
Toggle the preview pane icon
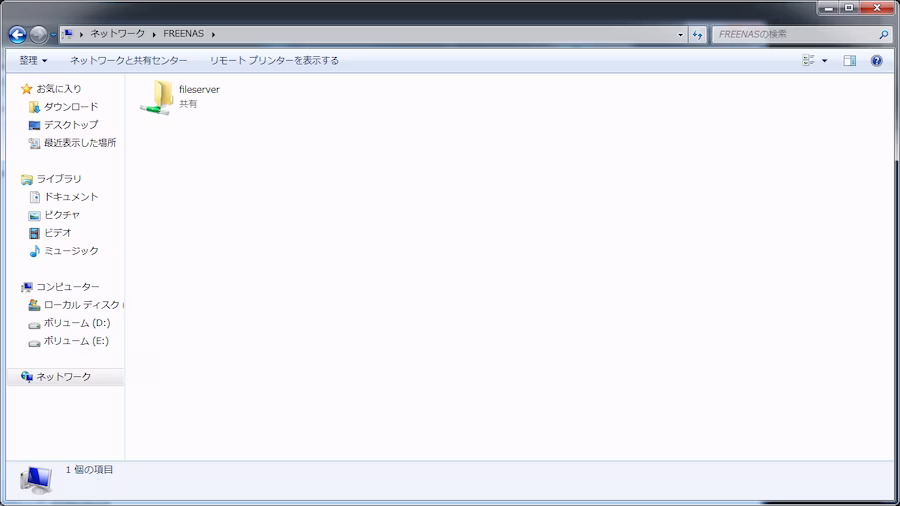(849, 61)
